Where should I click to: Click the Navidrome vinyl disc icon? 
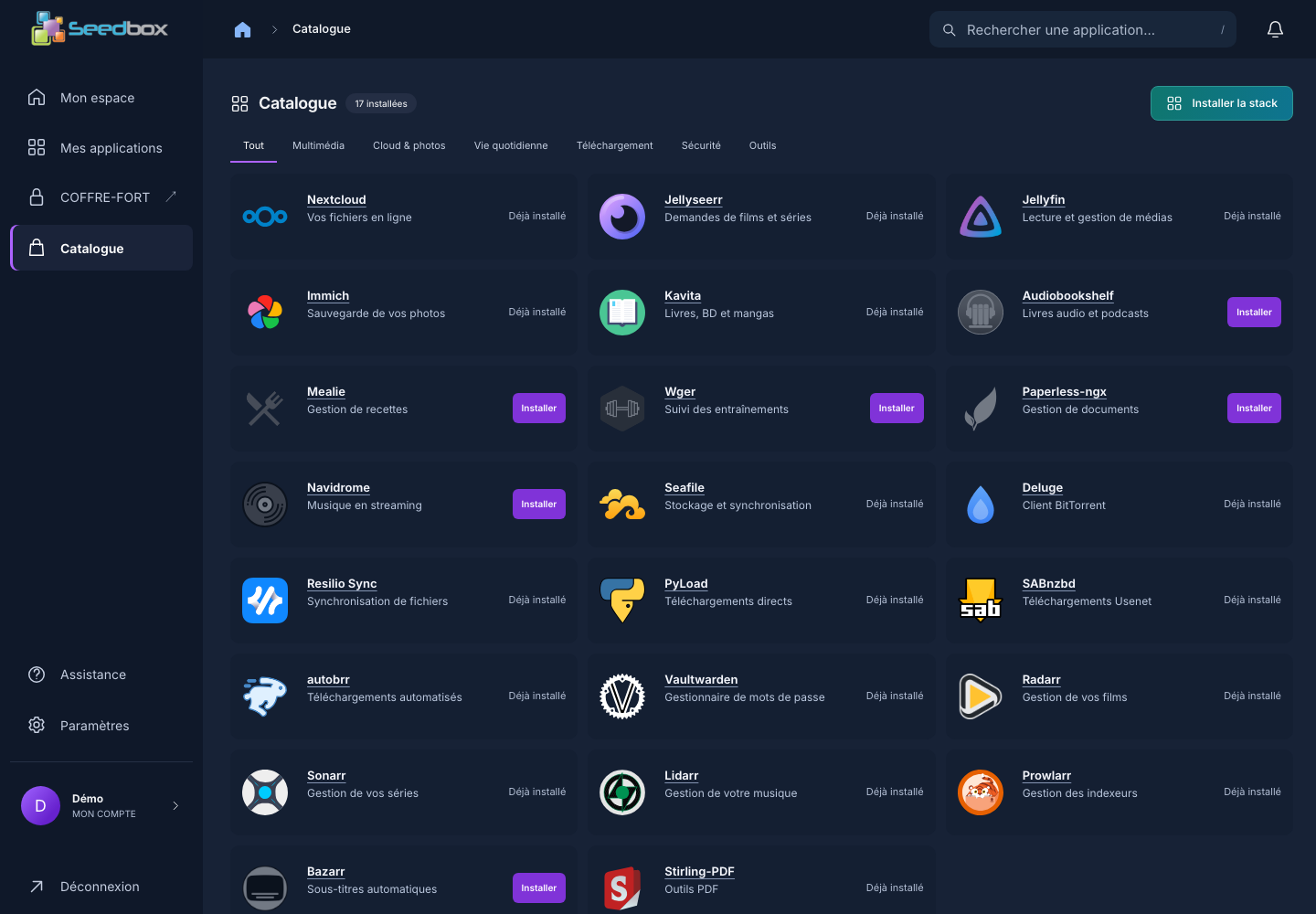tap(265, 505)
